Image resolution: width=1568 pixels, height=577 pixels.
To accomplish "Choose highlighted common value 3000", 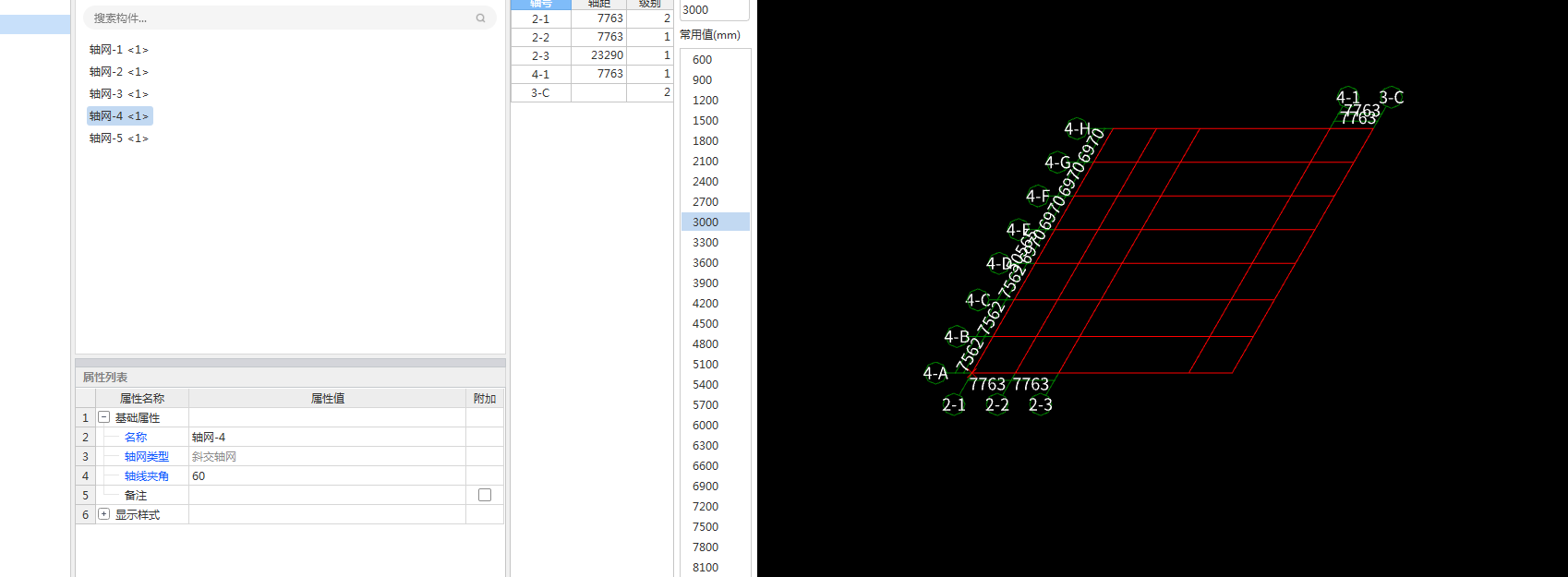I will [715, 222].
